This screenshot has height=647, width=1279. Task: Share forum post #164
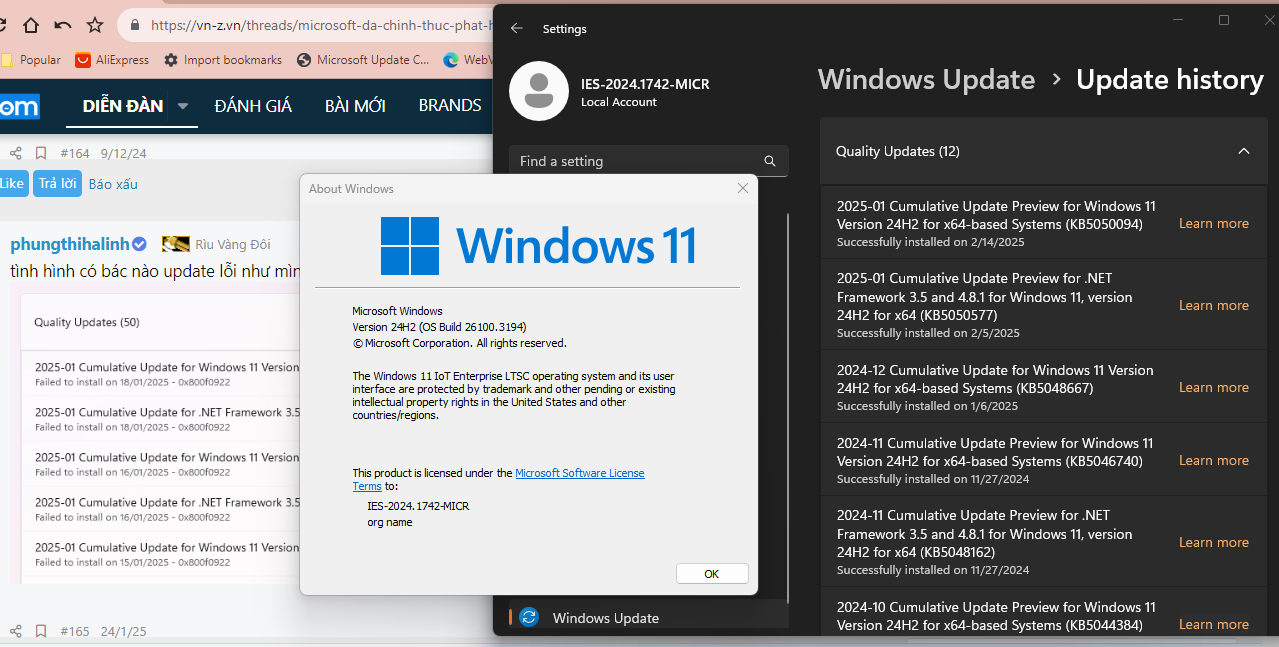click(15, 153)
